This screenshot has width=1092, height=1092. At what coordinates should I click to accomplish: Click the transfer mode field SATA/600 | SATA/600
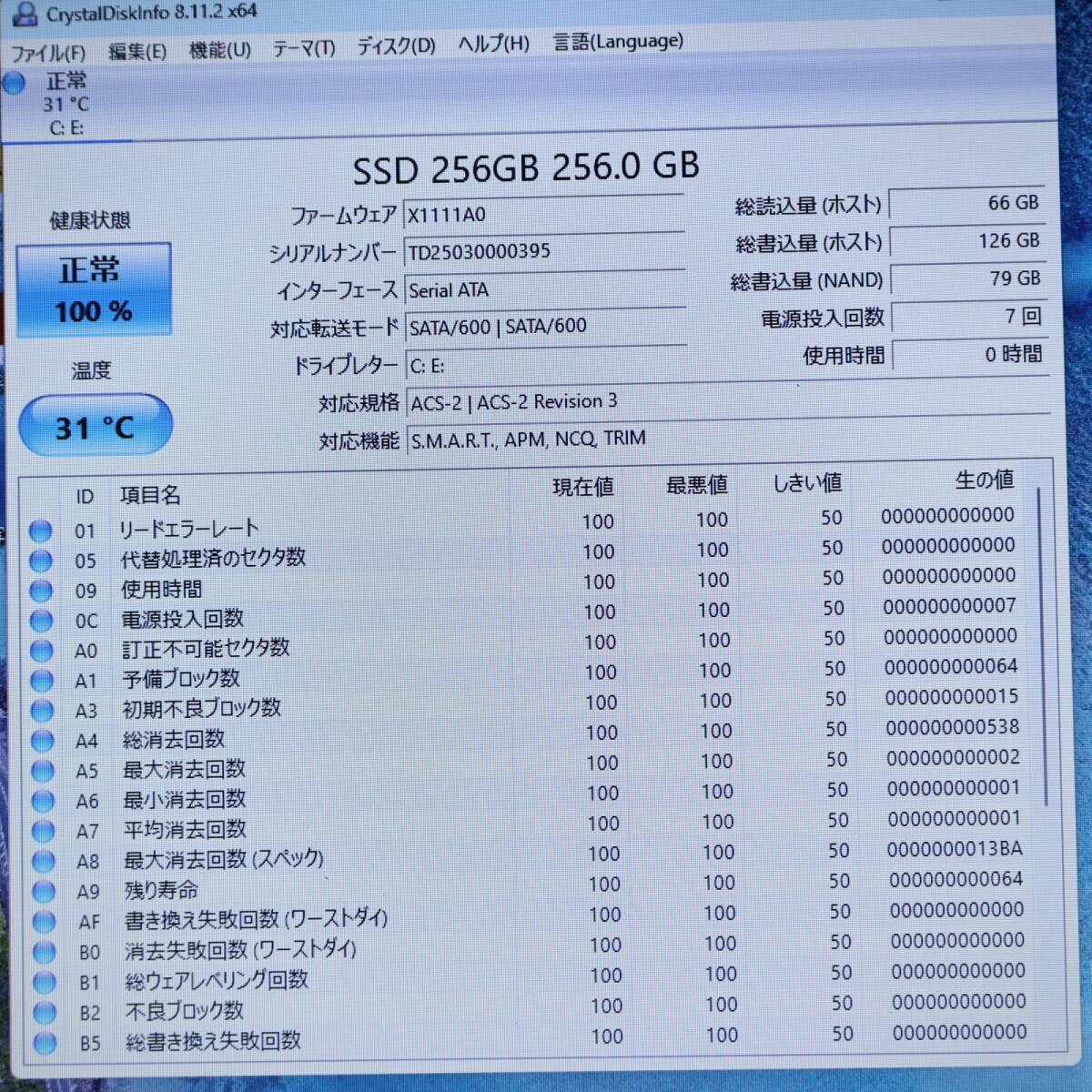click(545, 326)
